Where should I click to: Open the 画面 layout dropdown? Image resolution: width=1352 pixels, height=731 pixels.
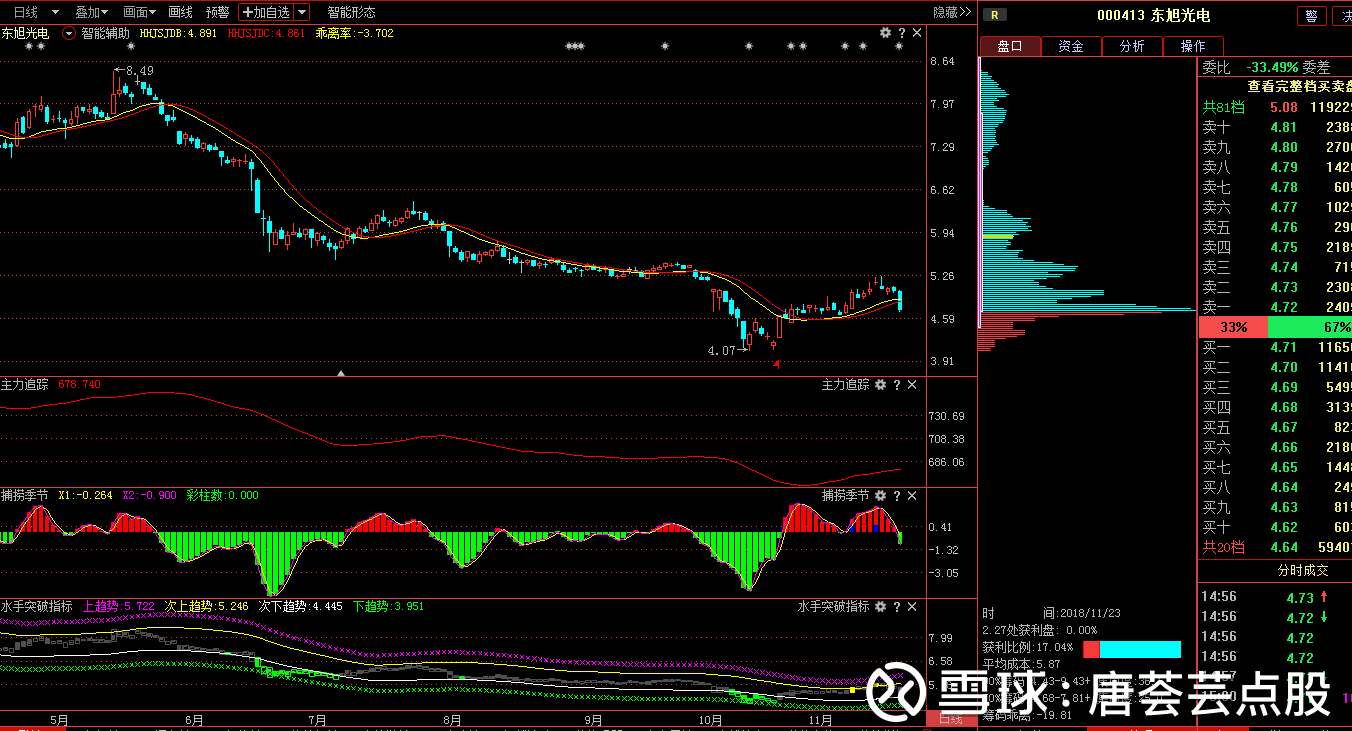pyautogui.click(x=139, y=12)
